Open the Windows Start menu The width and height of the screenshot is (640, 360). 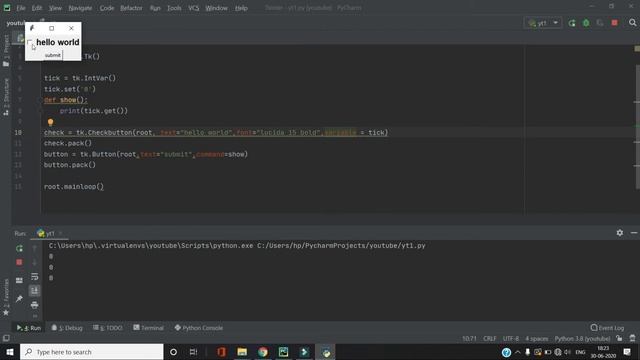10,352
